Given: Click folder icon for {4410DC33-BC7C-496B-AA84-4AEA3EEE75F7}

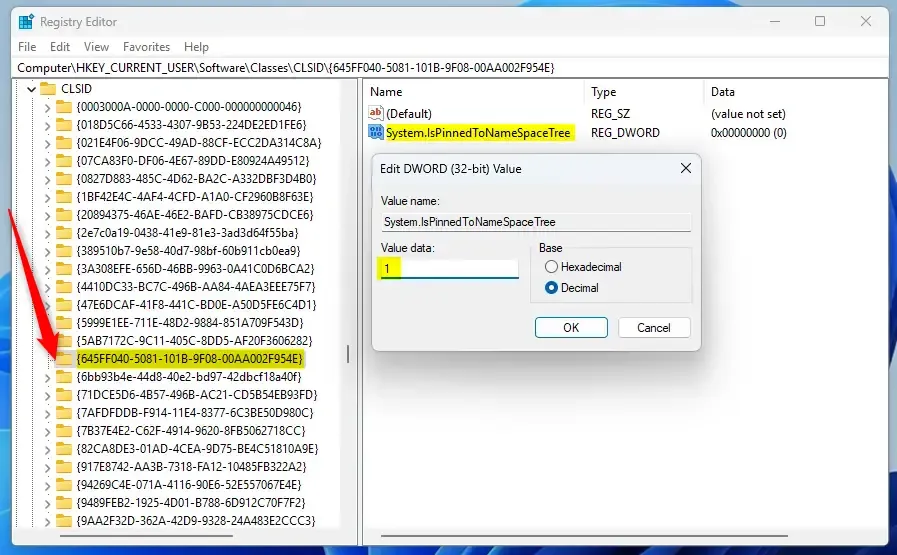Looking at the screenshot, I should (x=64, y=287).
